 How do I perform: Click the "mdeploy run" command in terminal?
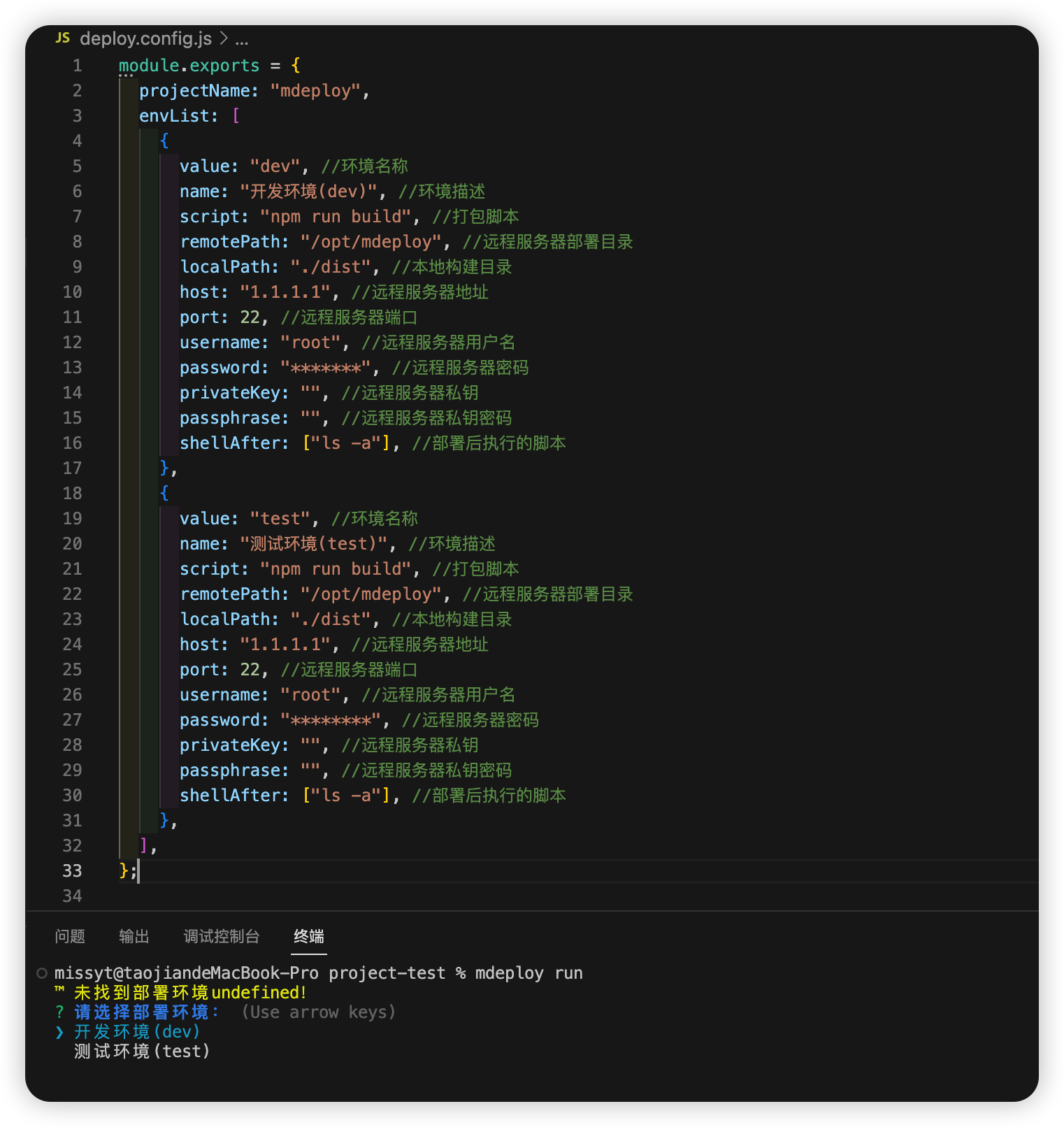click(529, 973)
